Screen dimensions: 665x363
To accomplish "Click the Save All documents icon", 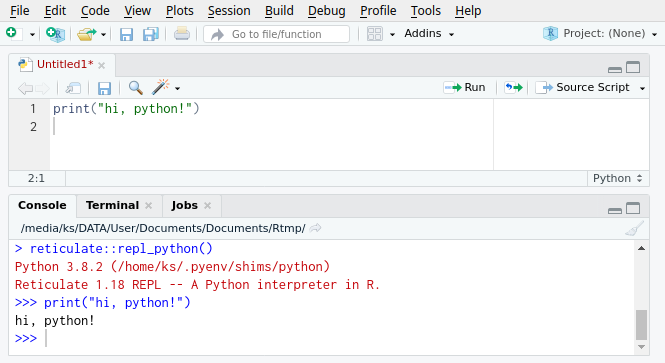I will point(151,34).
